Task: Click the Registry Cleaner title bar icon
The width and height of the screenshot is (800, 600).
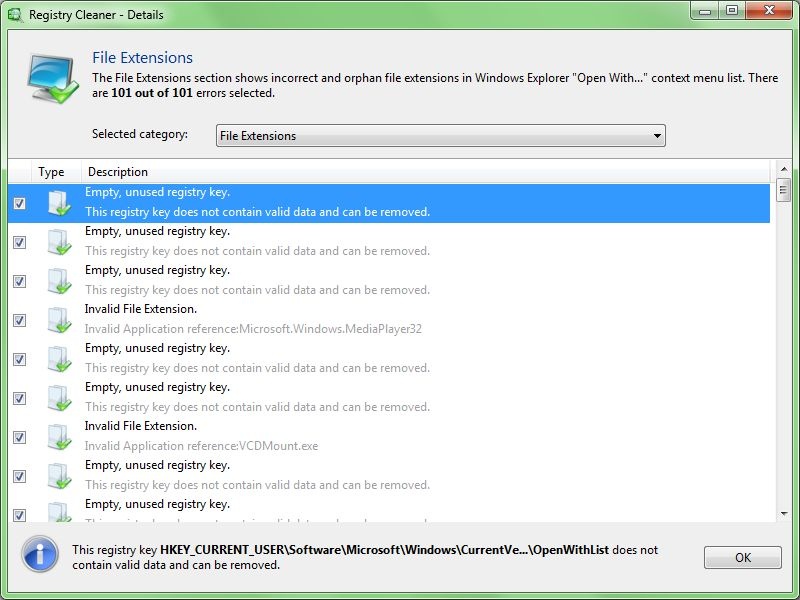Action: coord(15,15)
